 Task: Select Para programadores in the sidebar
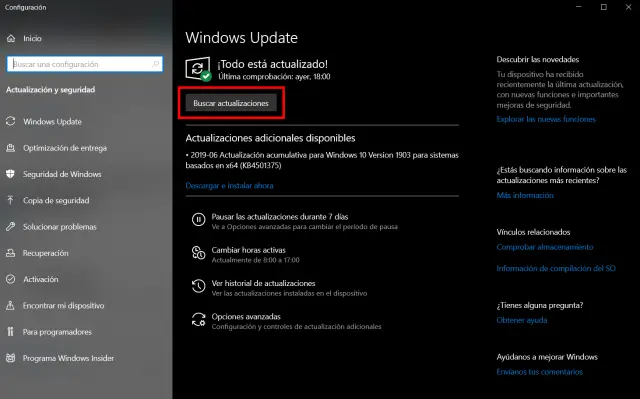57,332
